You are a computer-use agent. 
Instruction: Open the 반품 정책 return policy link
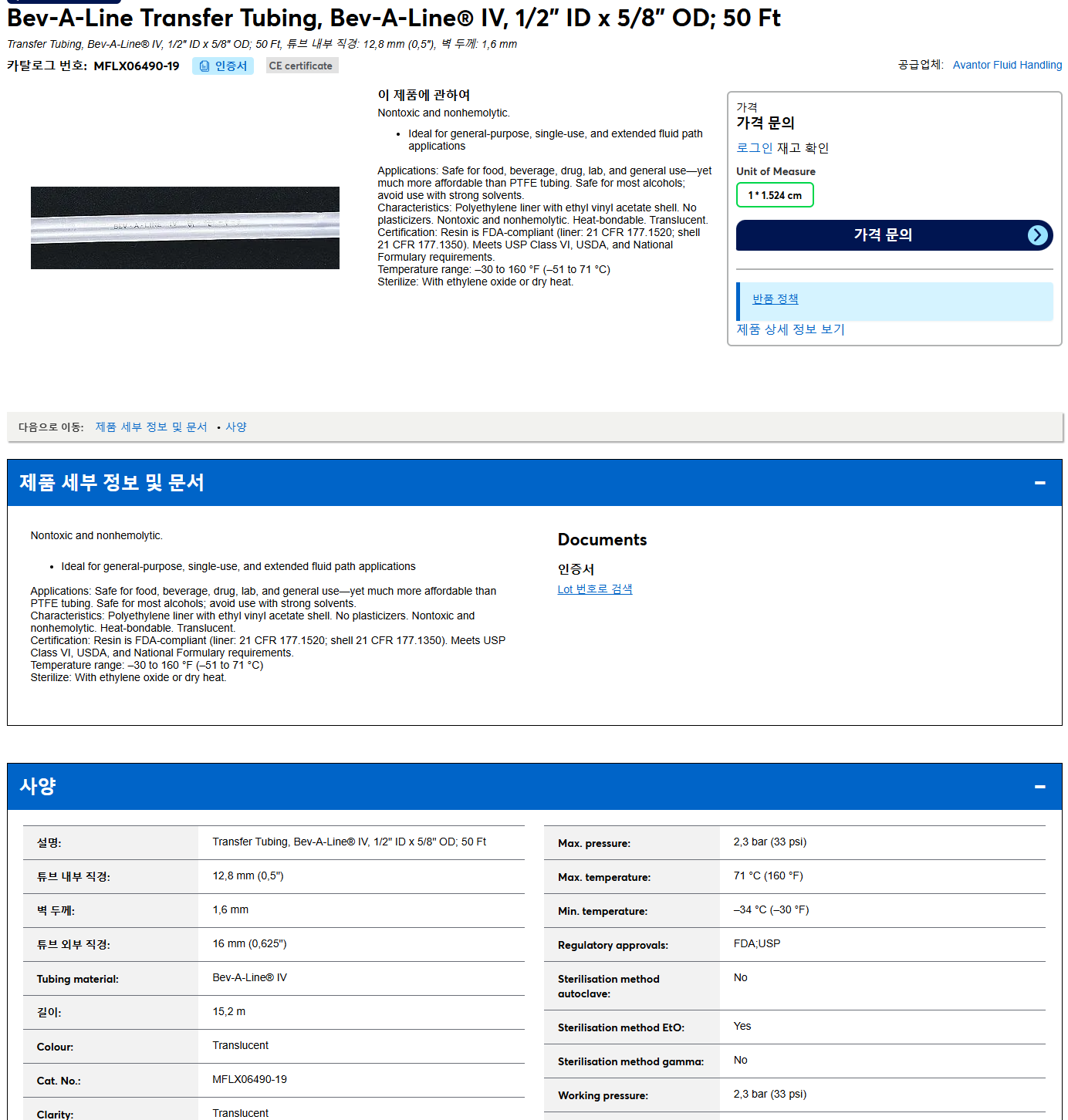coord(775,299)
